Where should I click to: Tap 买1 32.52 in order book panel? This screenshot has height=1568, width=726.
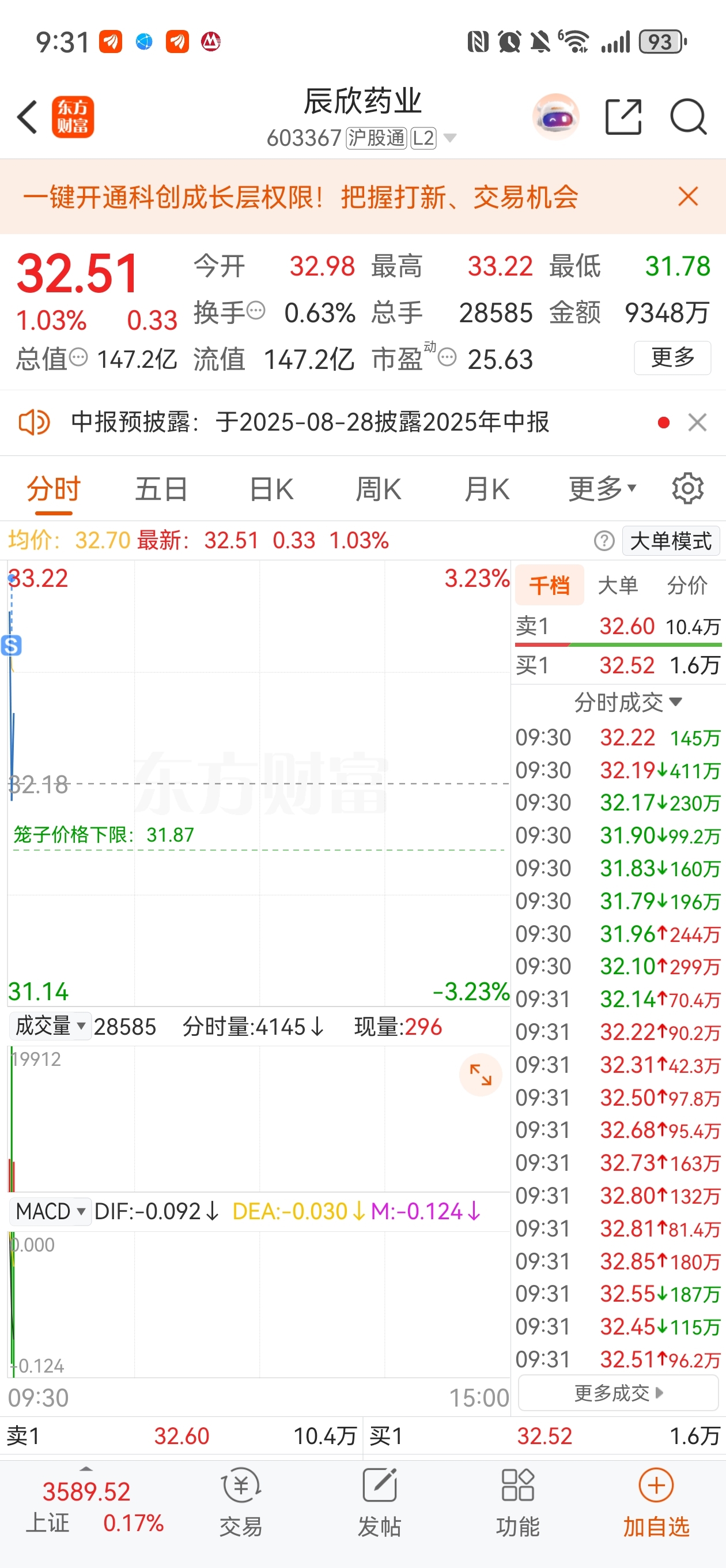[x=618, y=665]
